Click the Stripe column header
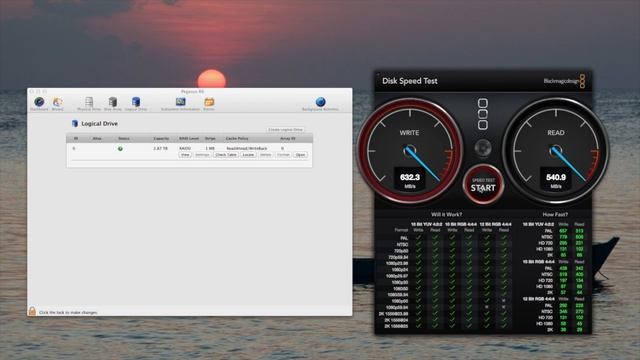 pyautogui.click(x=210, y=139)
